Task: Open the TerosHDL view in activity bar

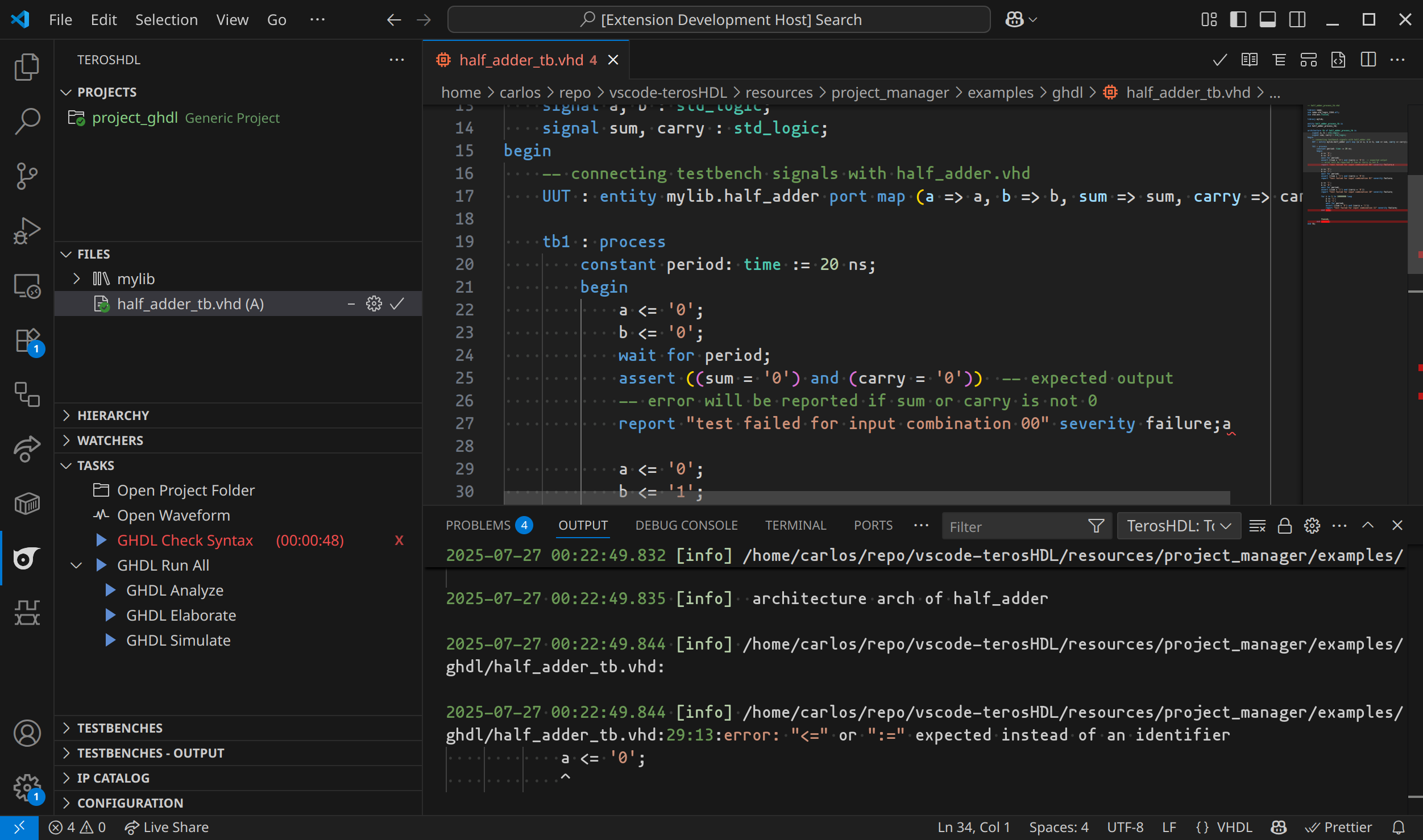Action: point(27,558)
